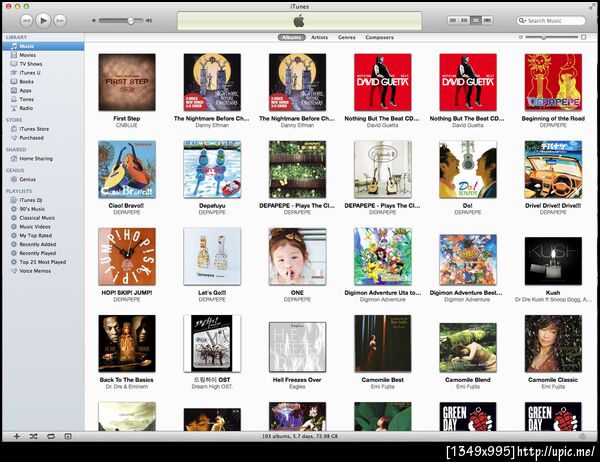This screenshot has height=462, width=600.
Task: Open Home Sharing in the sidebar
Action: [43, 158]
